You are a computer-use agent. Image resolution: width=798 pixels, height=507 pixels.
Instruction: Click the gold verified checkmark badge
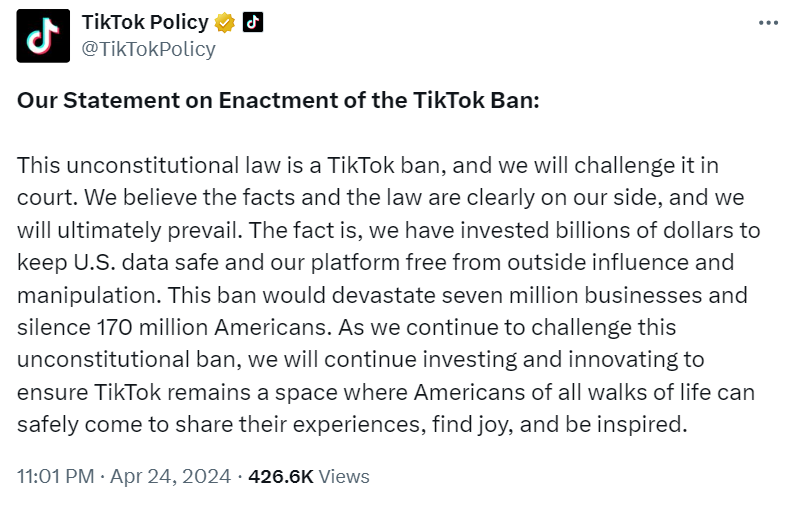click(225, 23)
